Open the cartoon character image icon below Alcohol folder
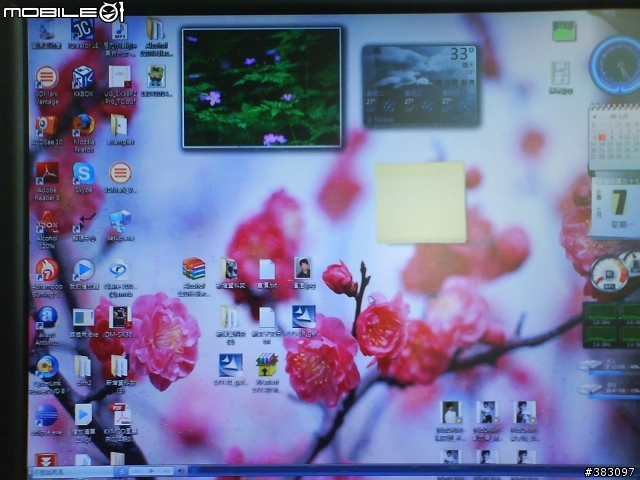 point(156,77)
